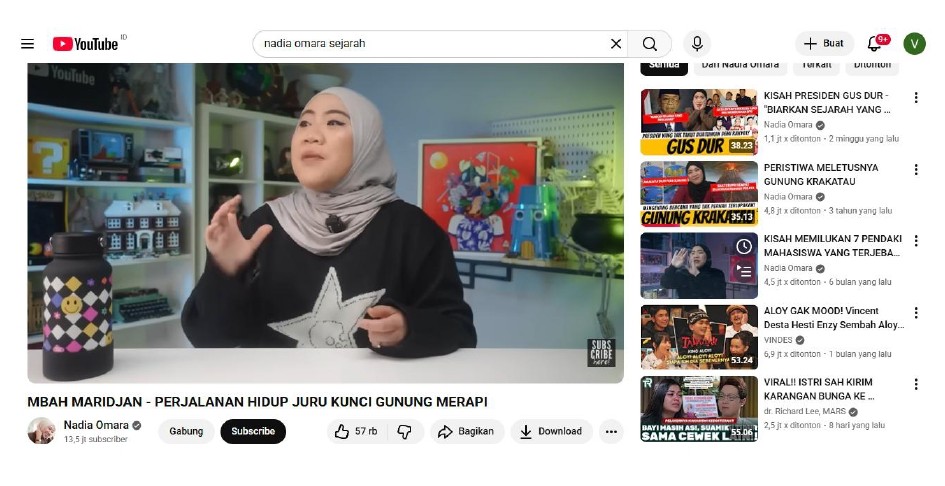Start voice search with microphone
The width and height of the screenshot is (945, 486).
click(697, 43)
